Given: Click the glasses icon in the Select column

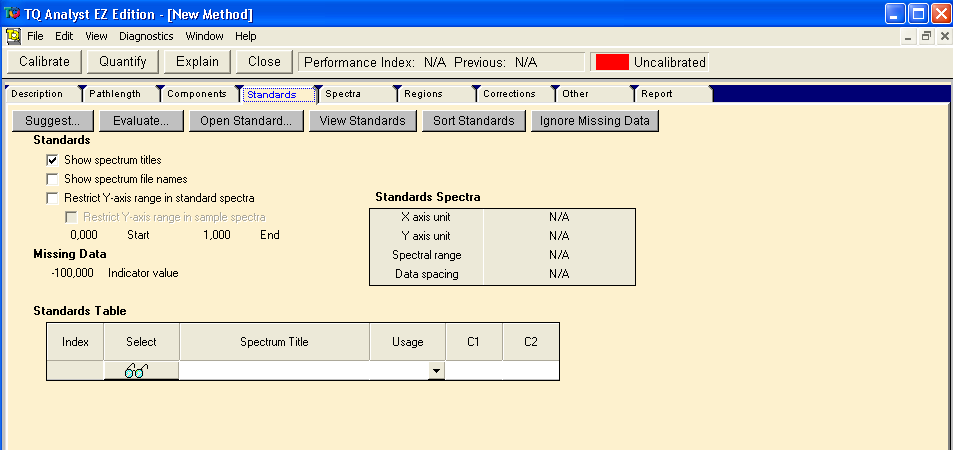Looking at the screenshot, I should [137, 370].
